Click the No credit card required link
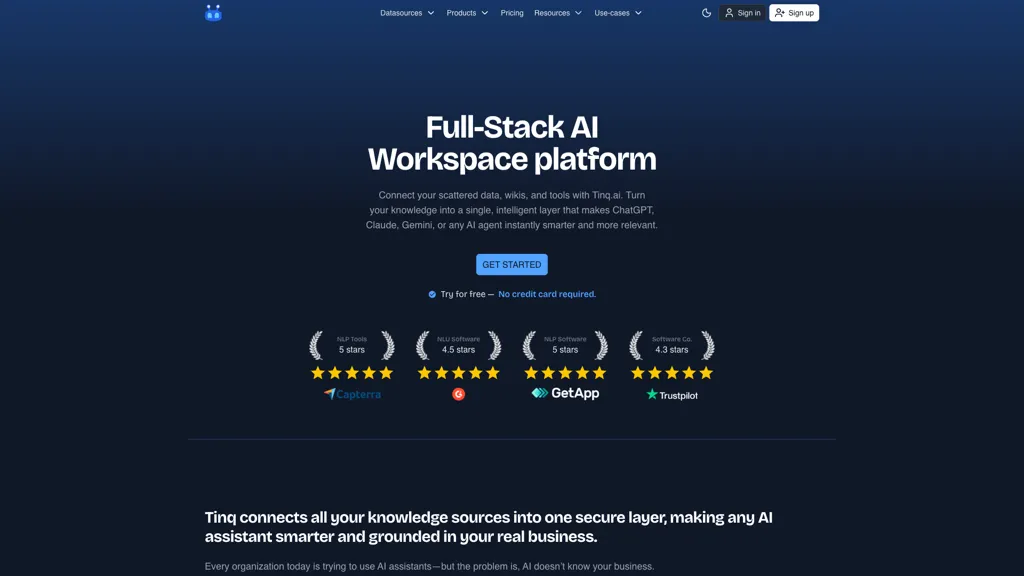The image size is (1024, 576). tap(547, 295)
